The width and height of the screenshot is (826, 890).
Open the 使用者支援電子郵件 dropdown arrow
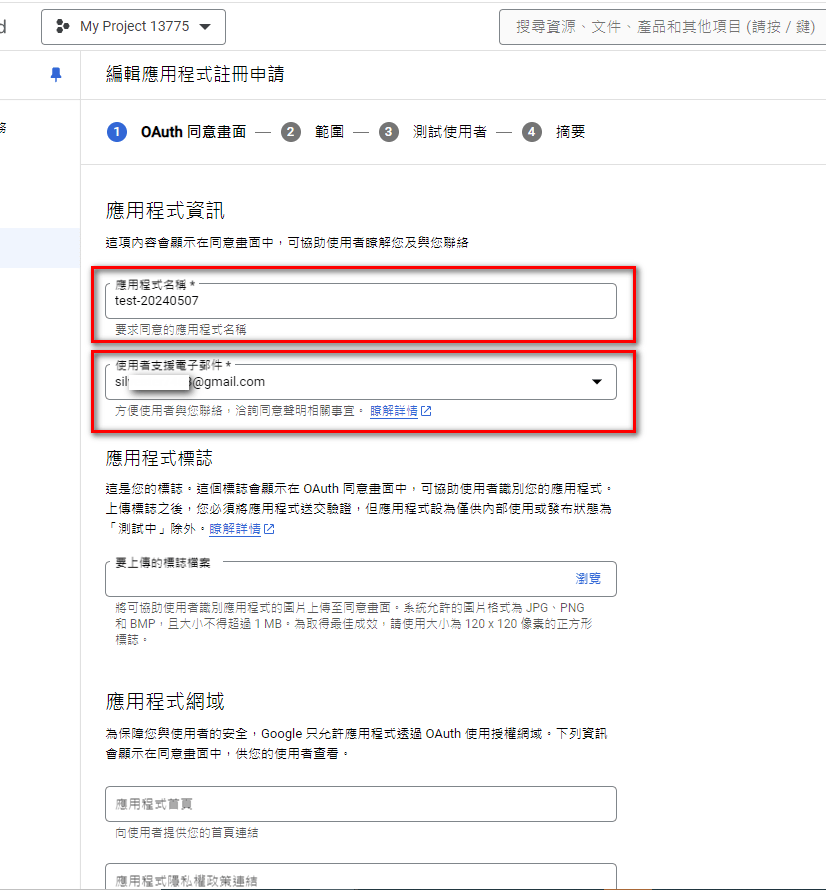tap(597, 381)
